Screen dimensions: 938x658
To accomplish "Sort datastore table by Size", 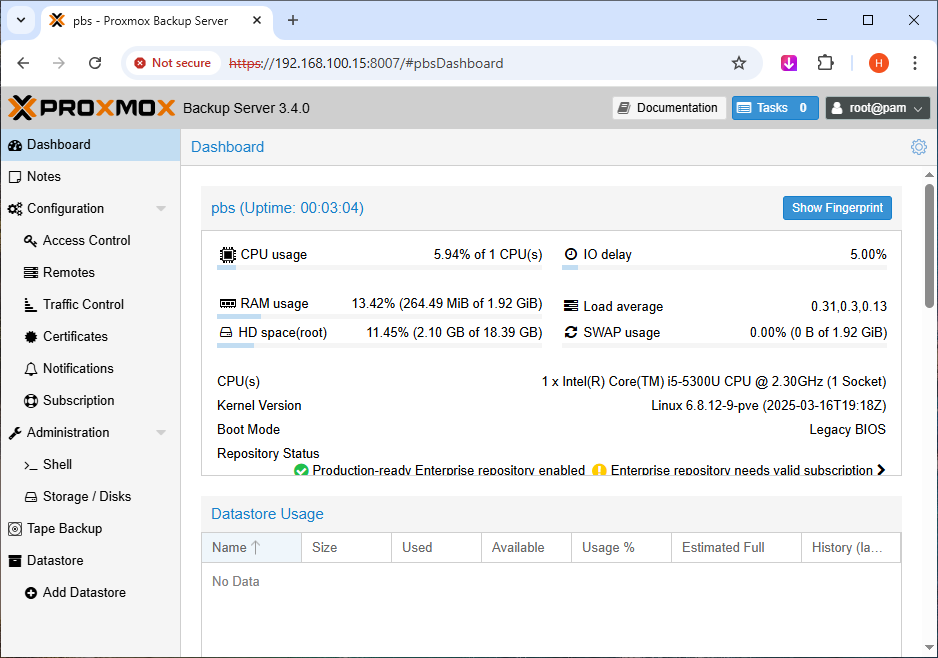I will 346,547.
